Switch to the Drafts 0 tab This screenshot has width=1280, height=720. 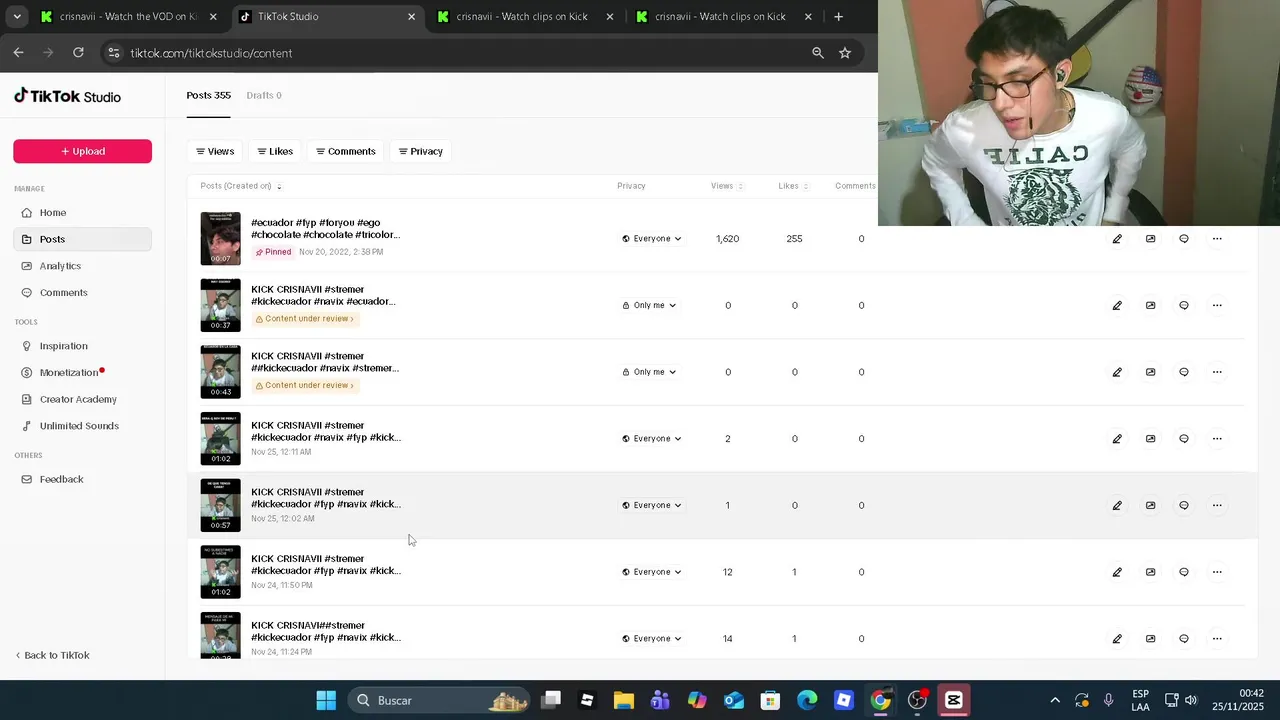264,95
